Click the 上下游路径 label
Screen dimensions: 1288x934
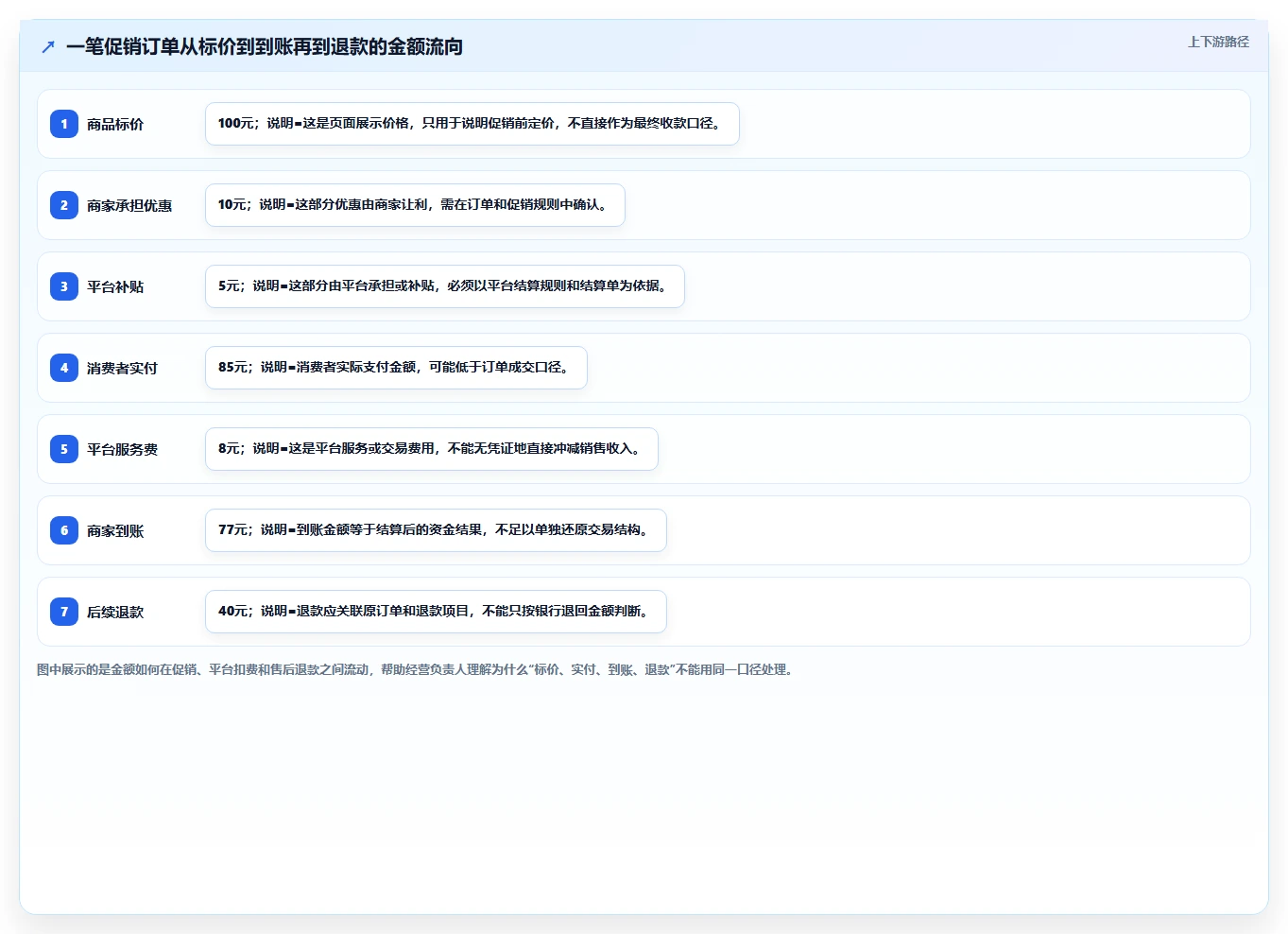[1218, 42]
